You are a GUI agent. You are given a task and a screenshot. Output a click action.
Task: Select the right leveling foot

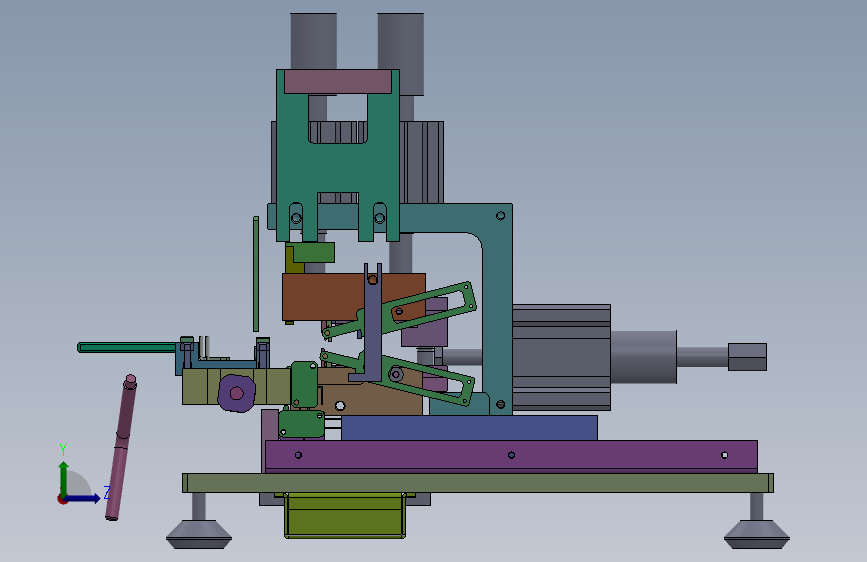756,535
